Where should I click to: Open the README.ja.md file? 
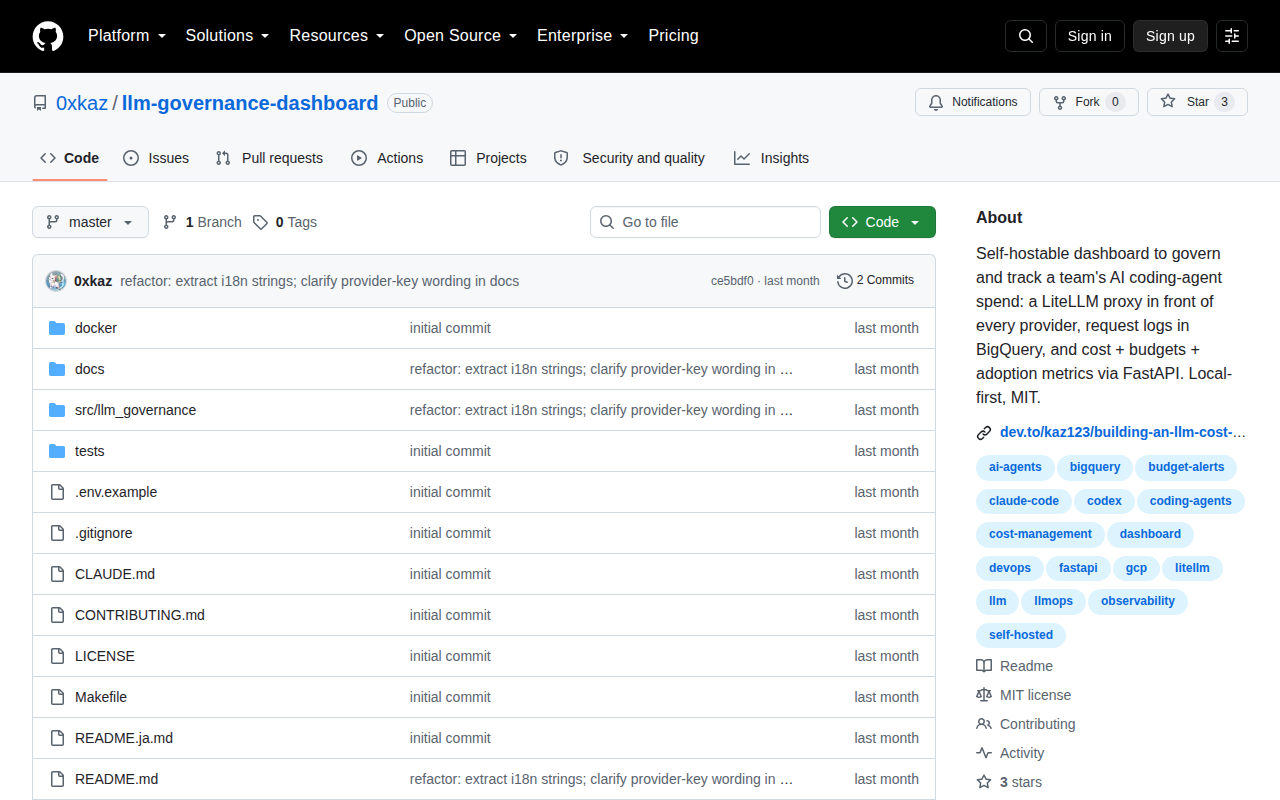pyautogui.click(x=124, y=738)
